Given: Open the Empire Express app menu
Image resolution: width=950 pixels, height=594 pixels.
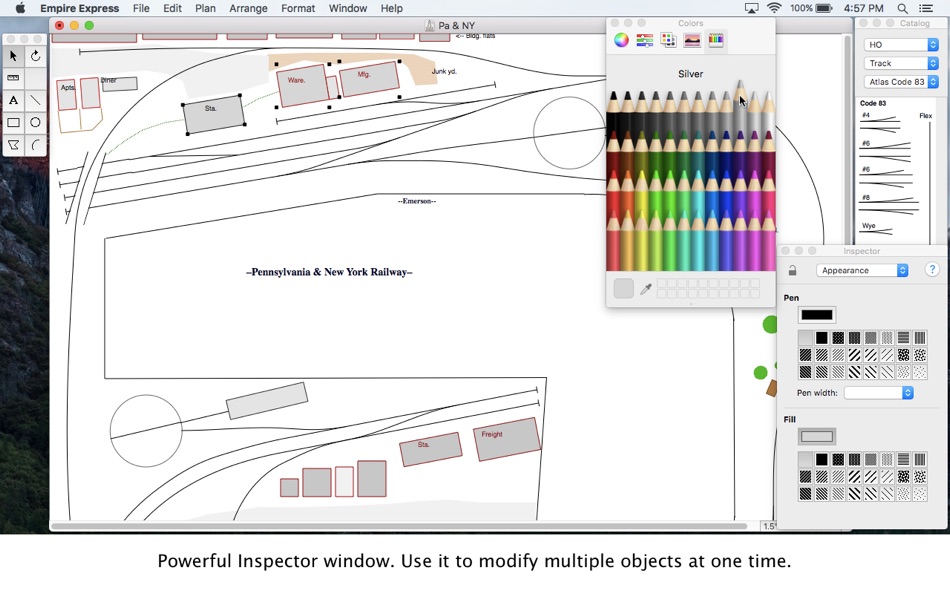Looking at the screenshot, I should (x=79, y=8).
